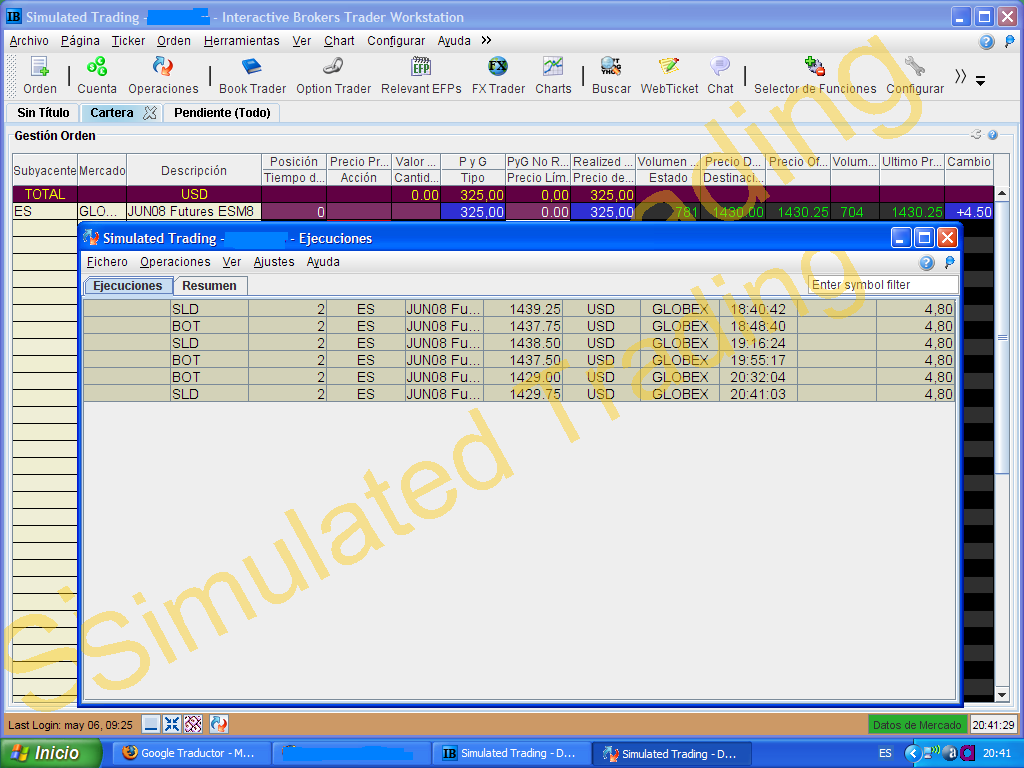Click the Descripción column header

tap(193, 170)
